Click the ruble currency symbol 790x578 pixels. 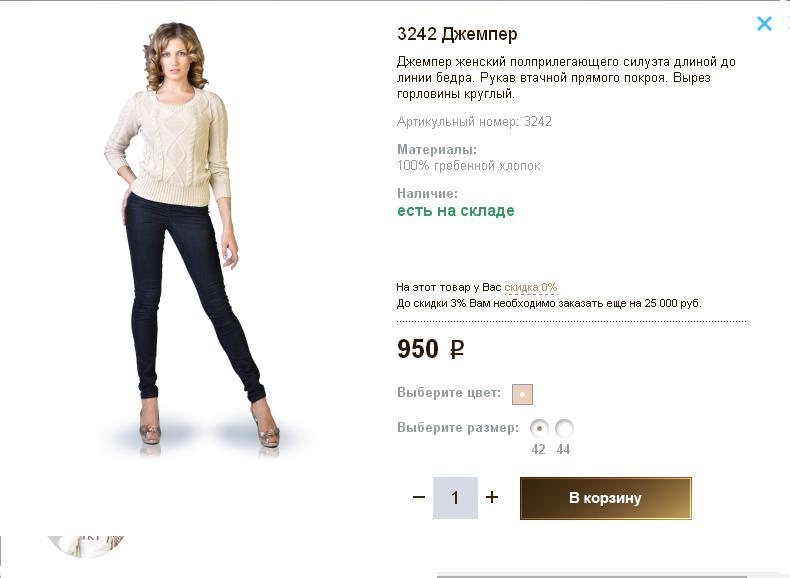point(456,350)
